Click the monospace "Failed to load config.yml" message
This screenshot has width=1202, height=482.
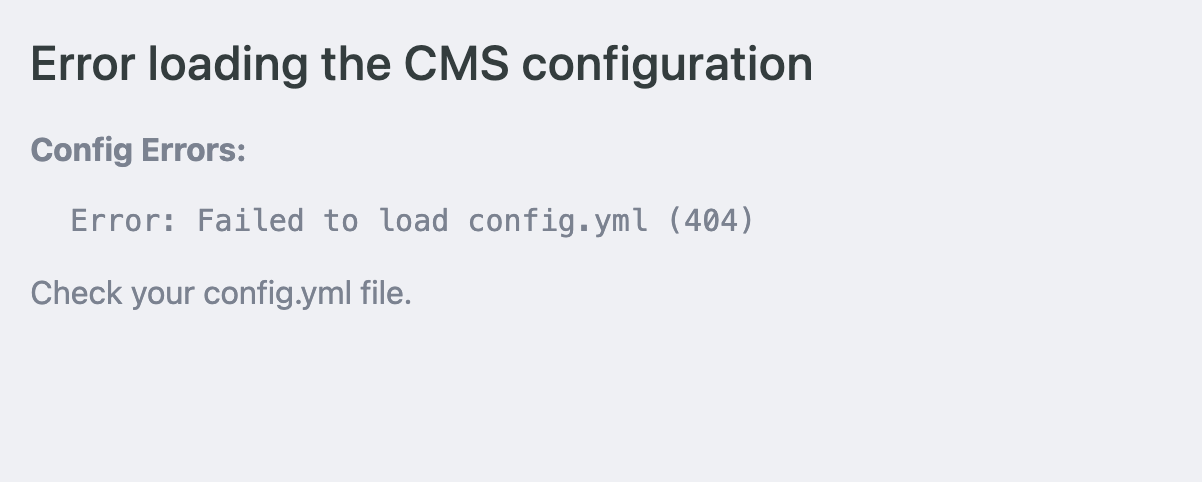412,220
